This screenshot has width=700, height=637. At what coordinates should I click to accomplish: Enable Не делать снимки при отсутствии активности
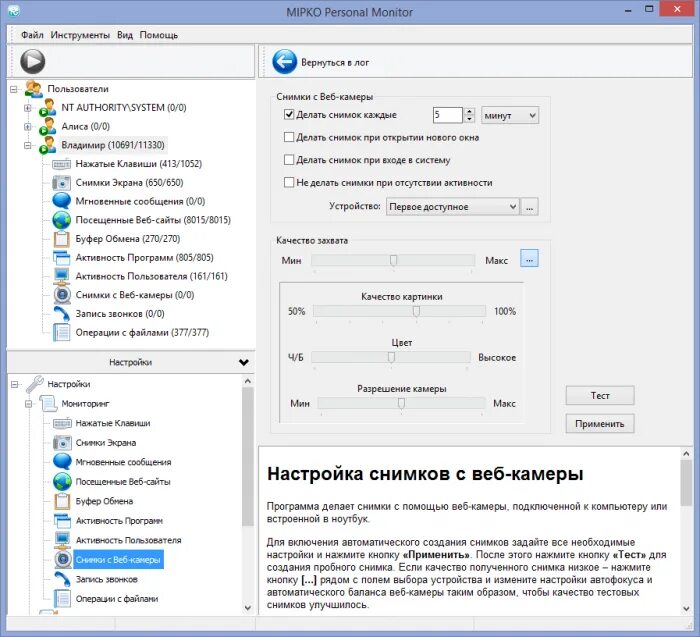click(x=289, y=182)
